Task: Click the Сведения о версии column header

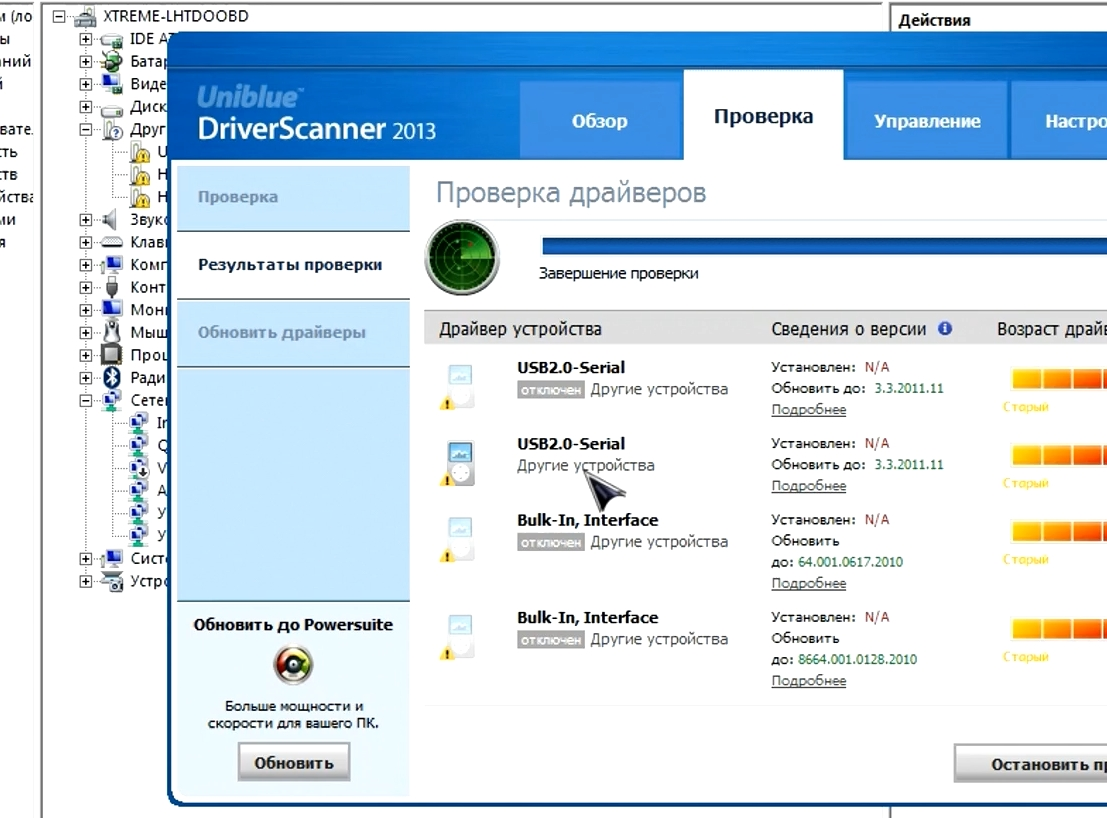Action: pyautogui.click(x=849, y=329)
